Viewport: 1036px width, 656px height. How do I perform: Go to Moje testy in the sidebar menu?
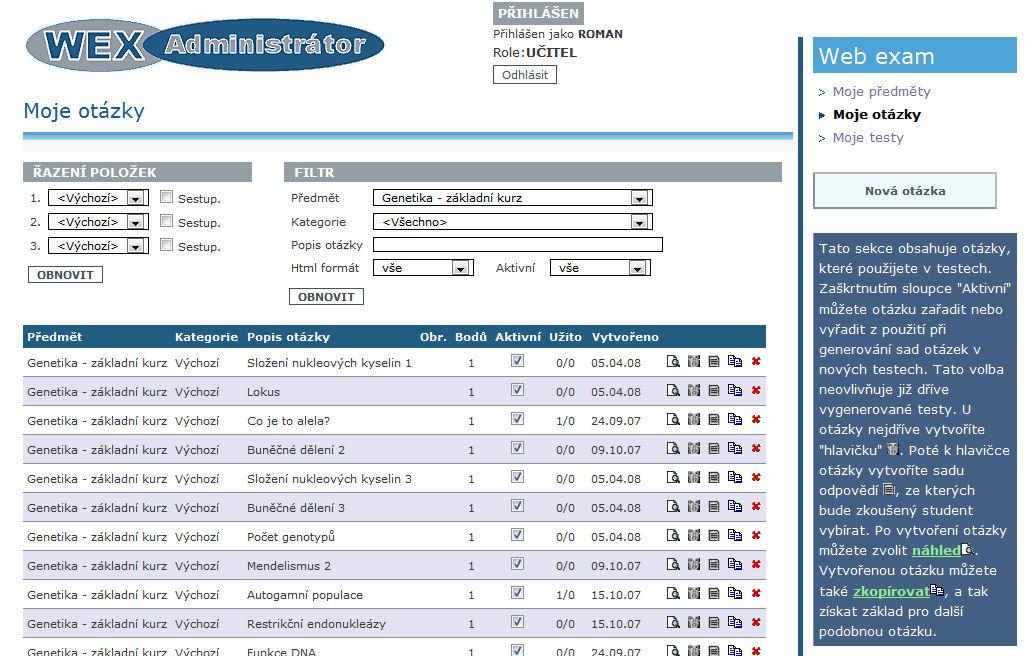[868, 137]
